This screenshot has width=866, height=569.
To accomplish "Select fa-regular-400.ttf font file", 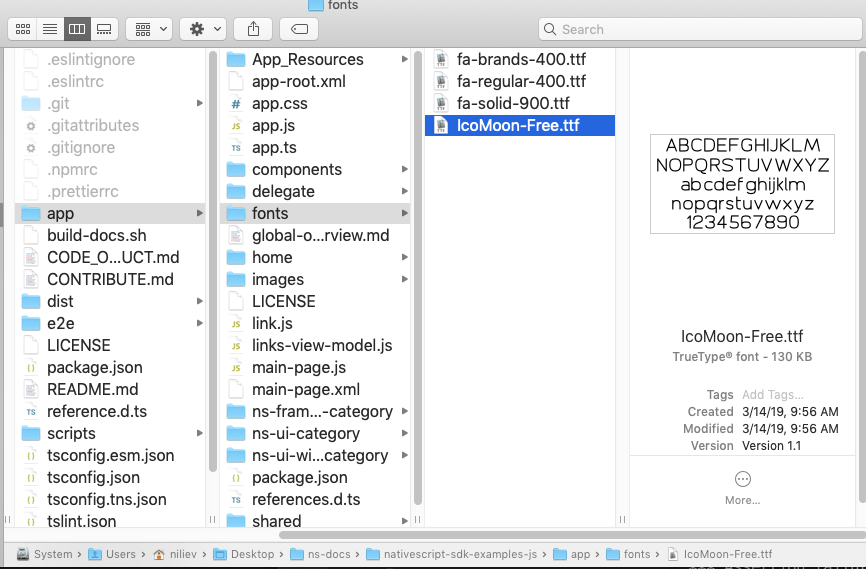I will [520, 81].
